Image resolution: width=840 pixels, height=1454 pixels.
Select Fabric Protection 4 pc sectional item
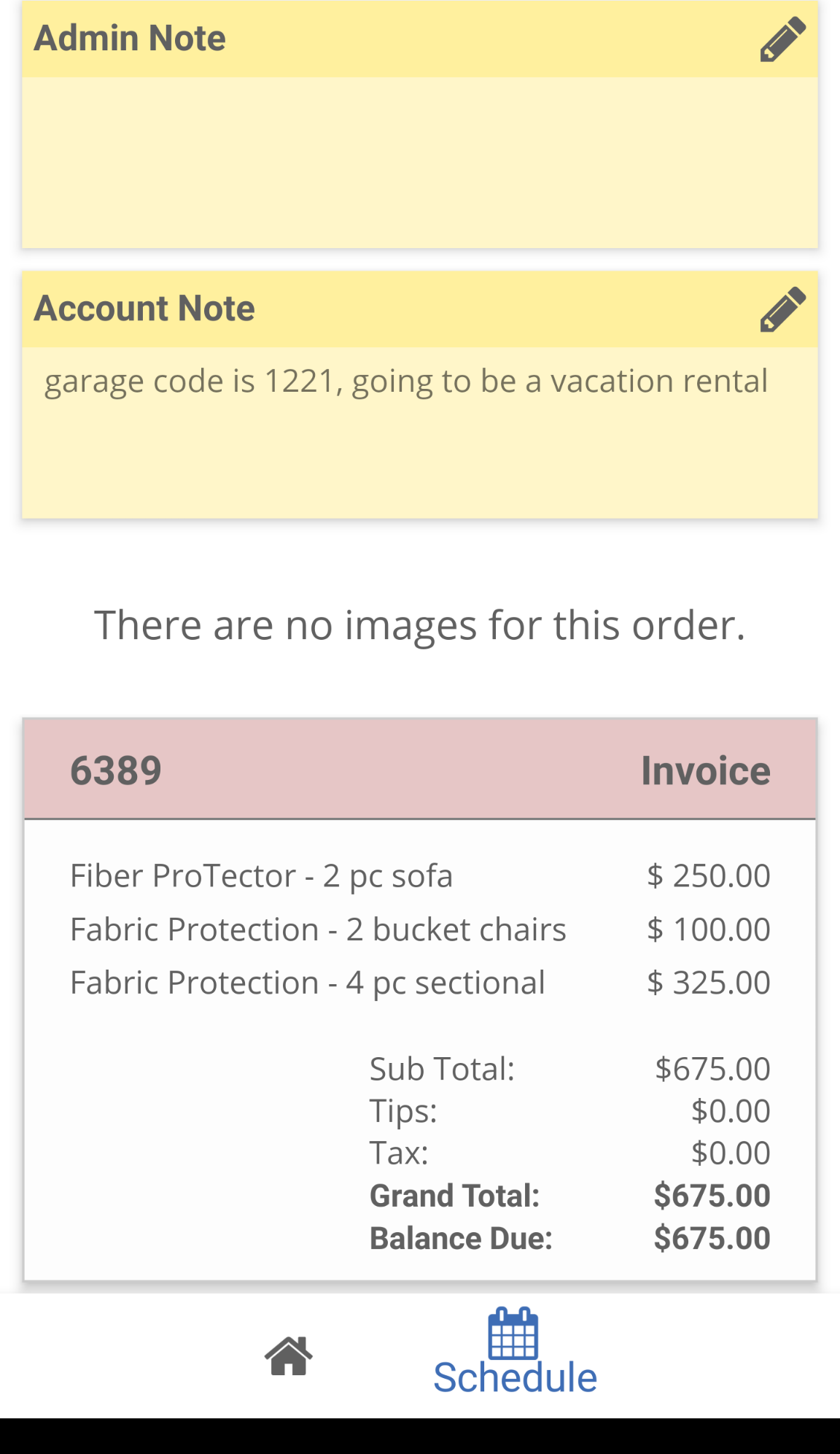click(307, 983)
